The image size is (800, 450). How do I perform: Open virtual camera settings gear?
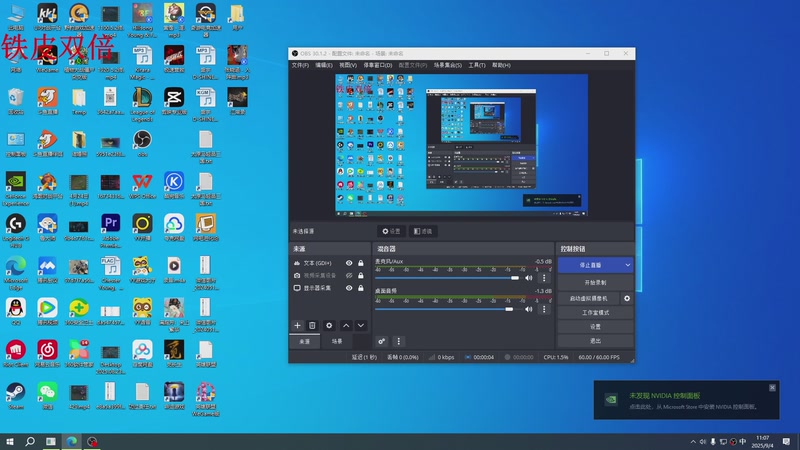click(627, 298)
